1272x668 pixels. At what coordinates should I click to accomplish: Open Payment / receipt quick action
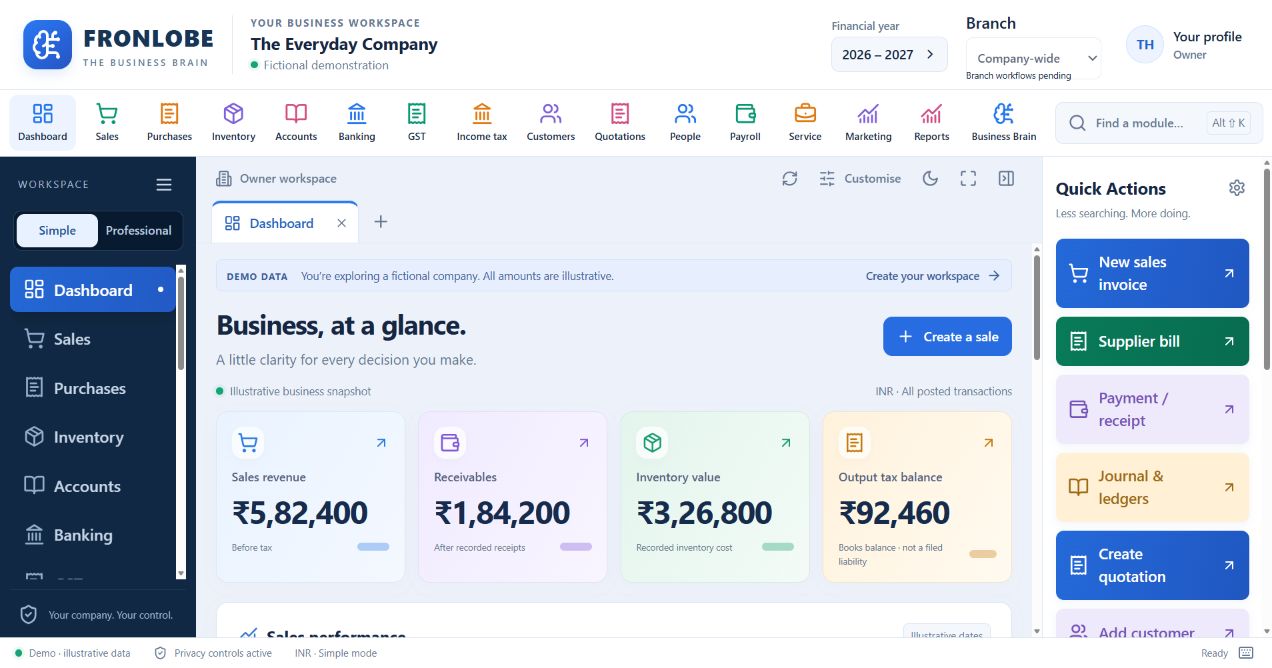(x=1152, y=409)
